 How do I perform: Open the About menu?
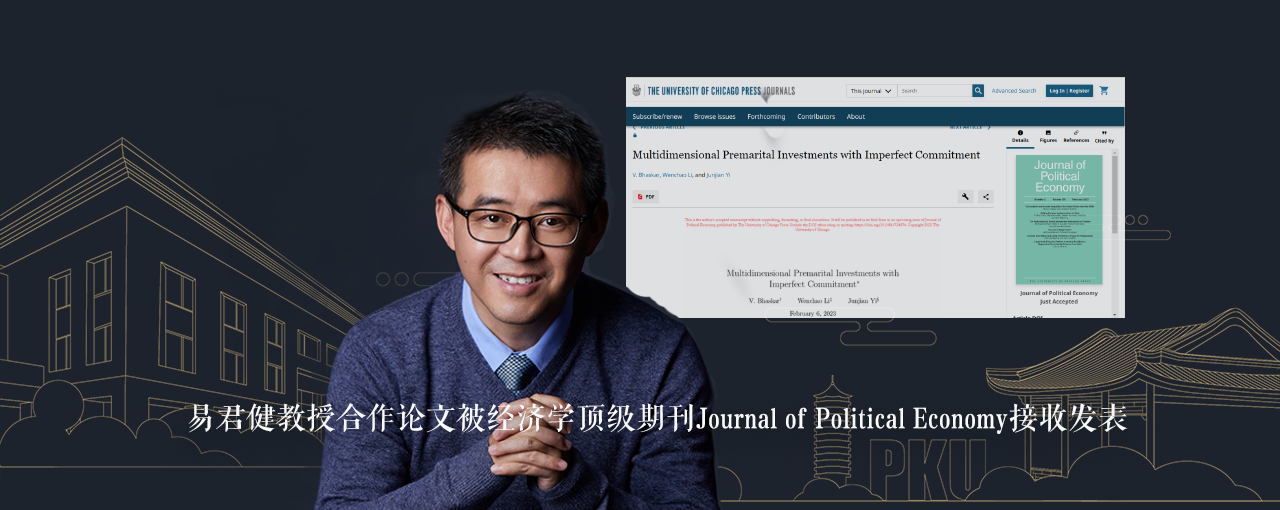click(856, 117)
